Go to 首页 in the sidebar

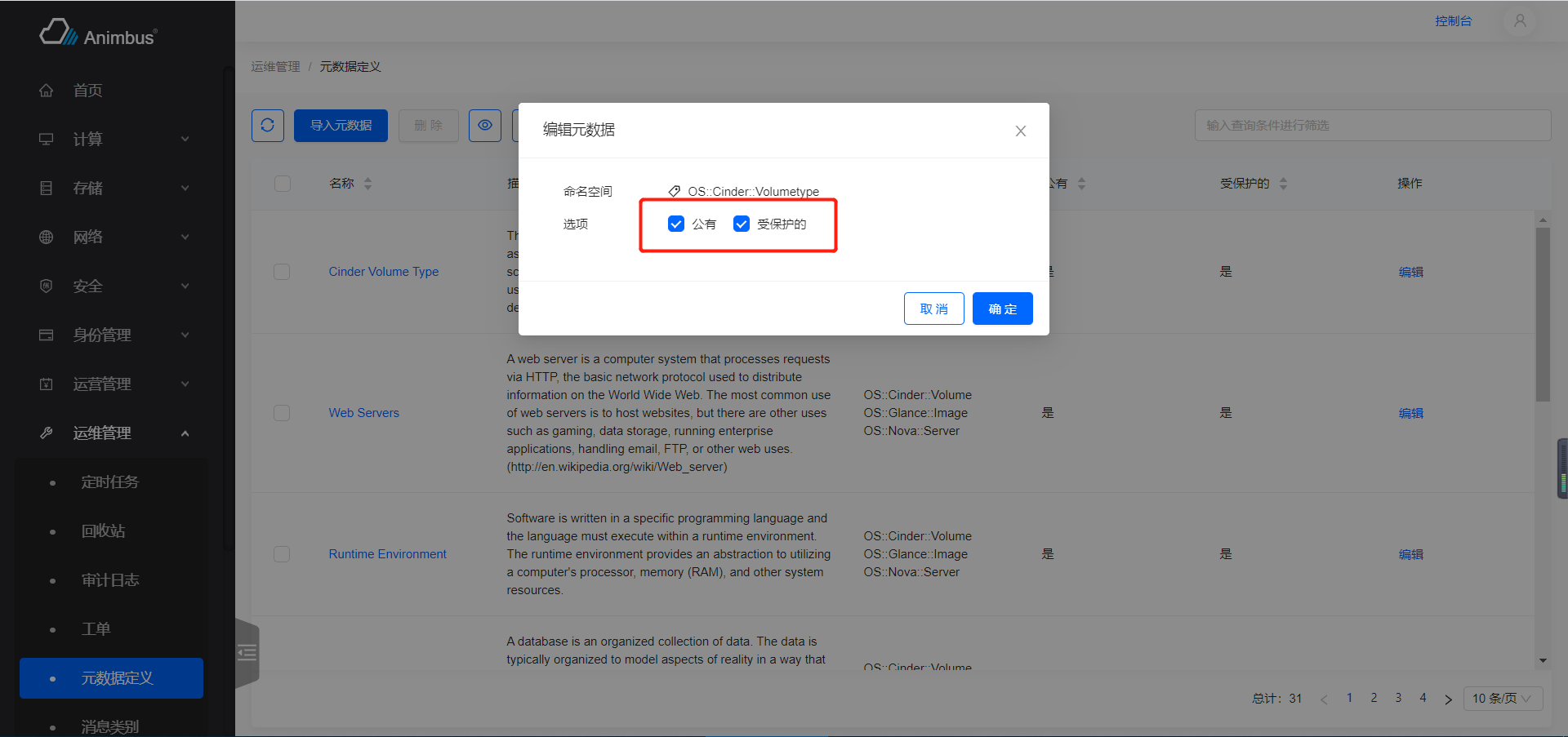88,91
